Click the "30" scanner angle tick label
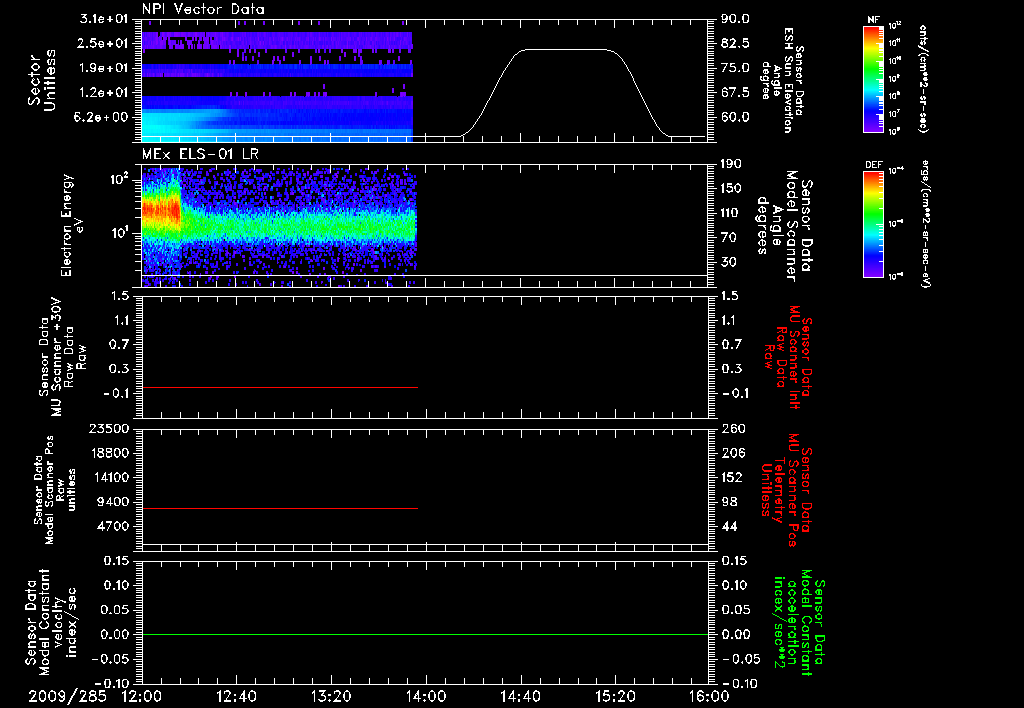Screen dimensions: 1024x708 728,262
